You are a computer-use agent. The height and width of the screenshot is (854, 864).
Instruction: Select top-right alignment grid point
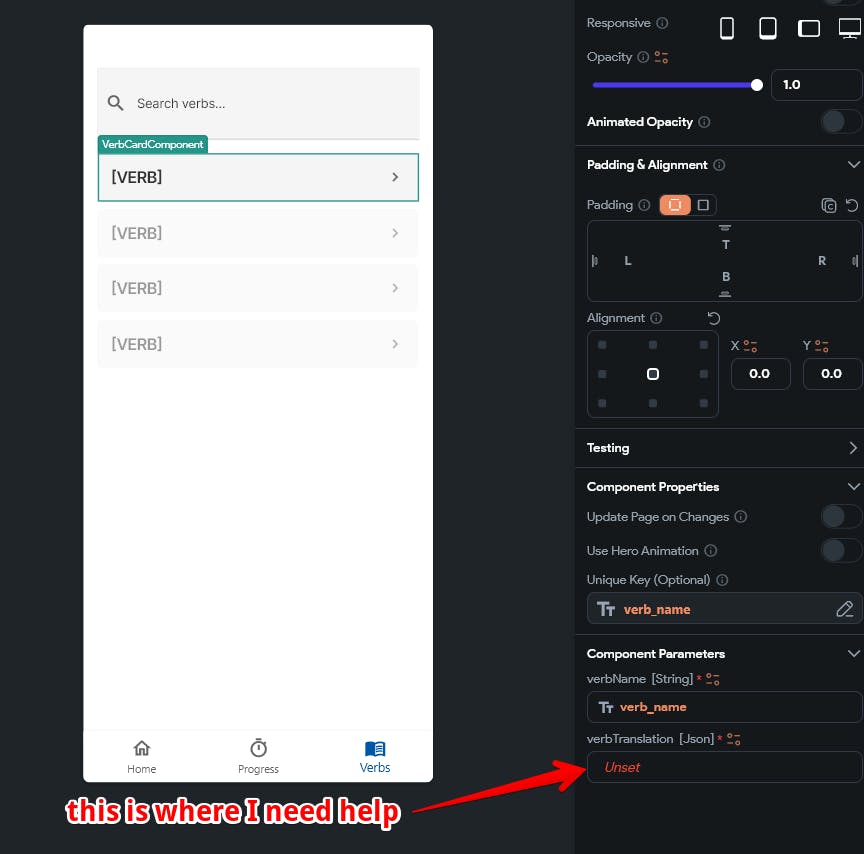pos(704,345)
